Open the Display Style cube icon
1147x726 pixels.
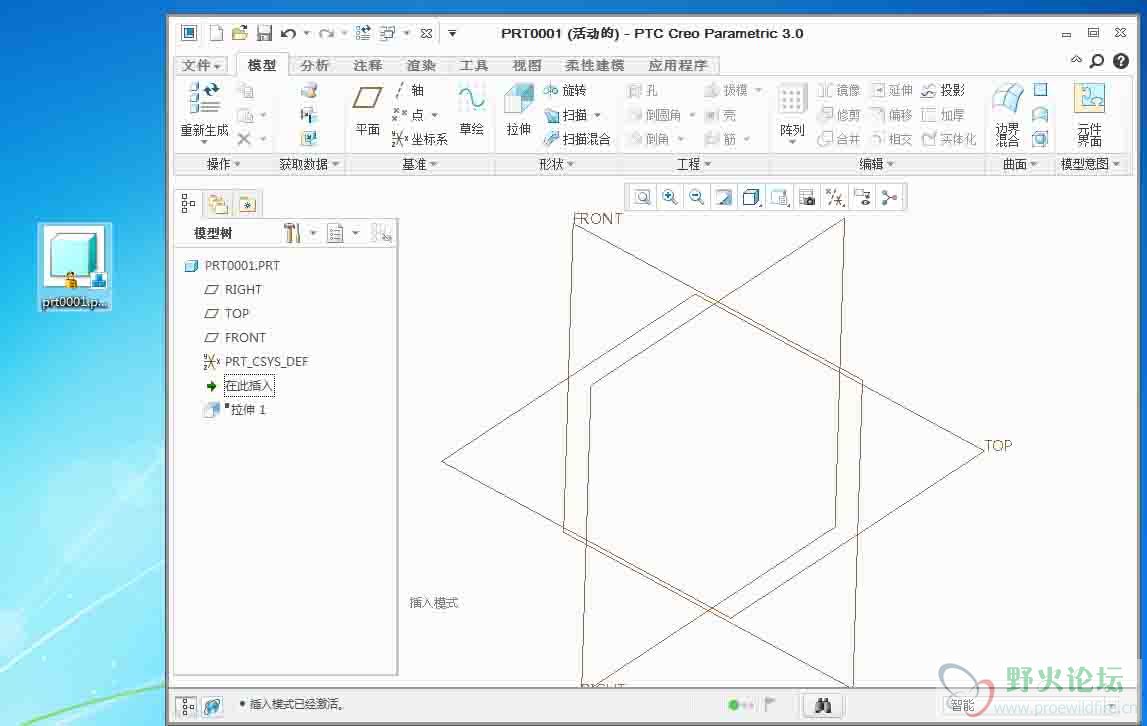[751, 197]
